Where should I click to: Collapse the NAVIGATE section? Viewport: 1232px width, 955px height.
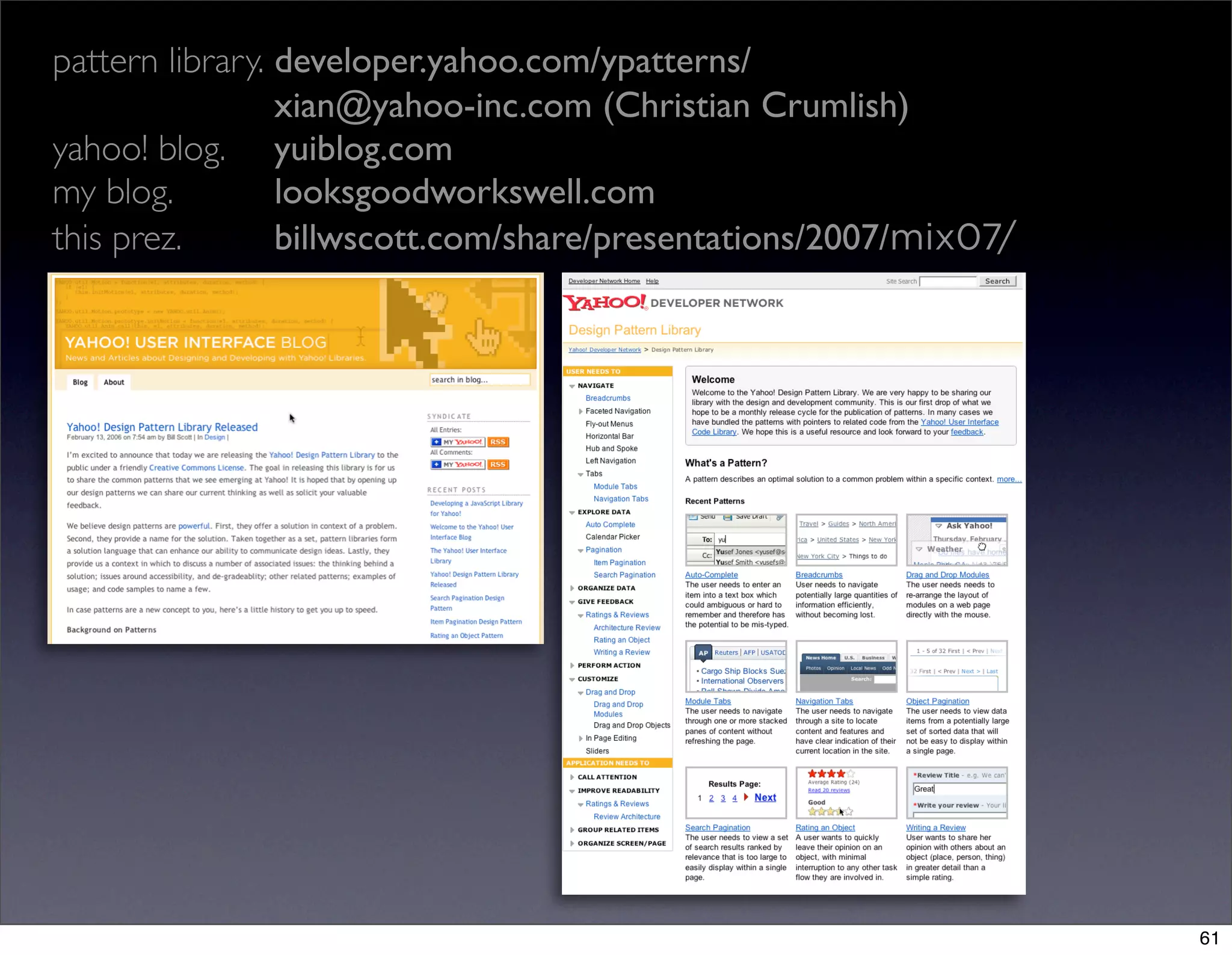click(572, 386)
